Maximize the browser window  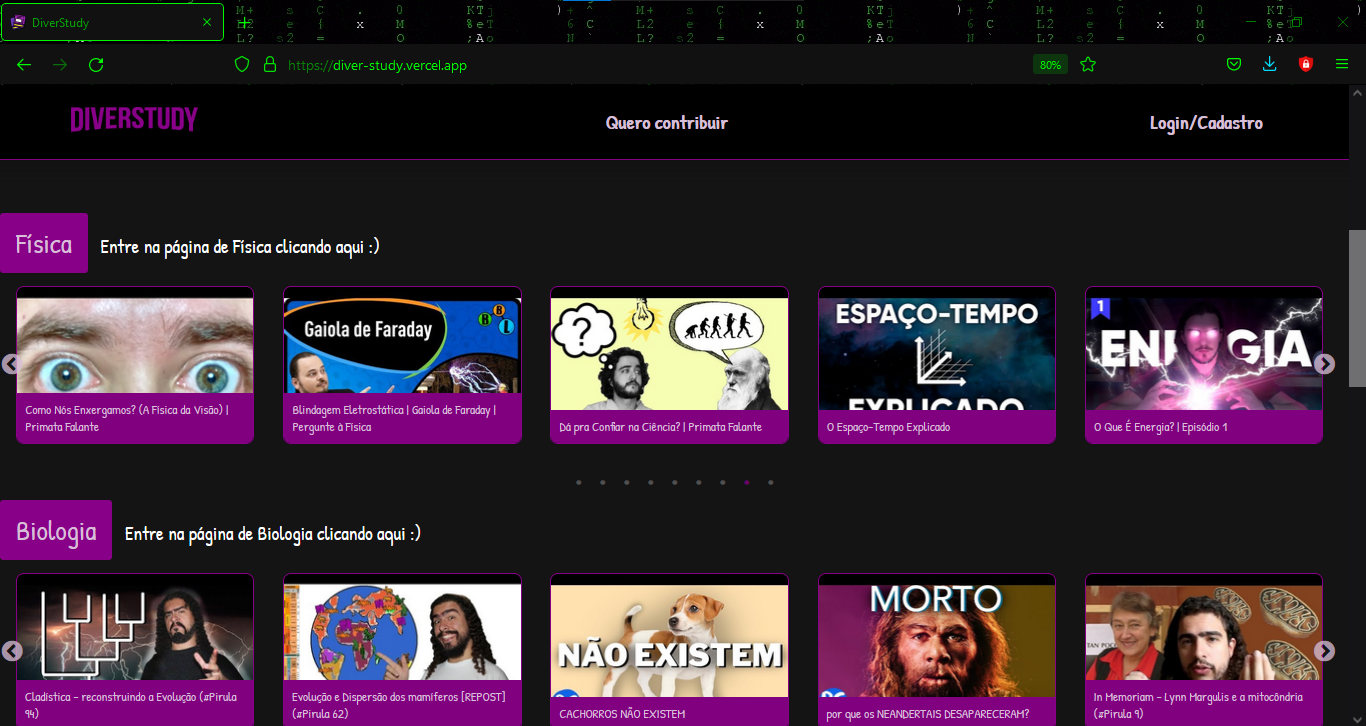point(1296,22)
